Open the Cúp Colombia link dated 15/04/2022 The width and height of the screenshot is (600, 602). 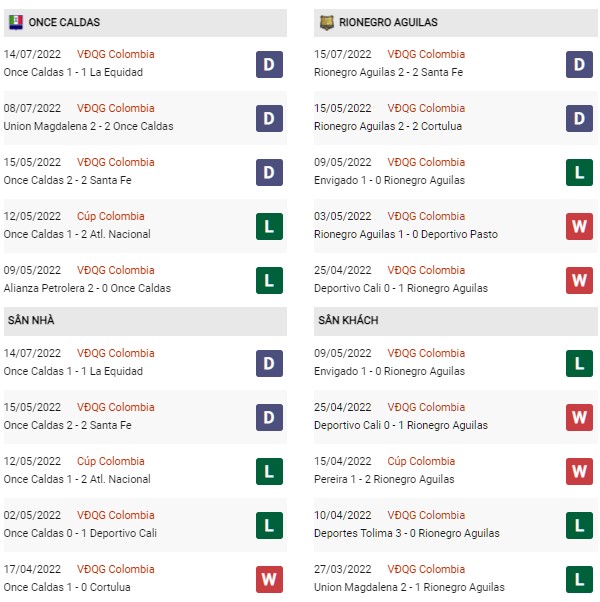click(x=421, y=461)
